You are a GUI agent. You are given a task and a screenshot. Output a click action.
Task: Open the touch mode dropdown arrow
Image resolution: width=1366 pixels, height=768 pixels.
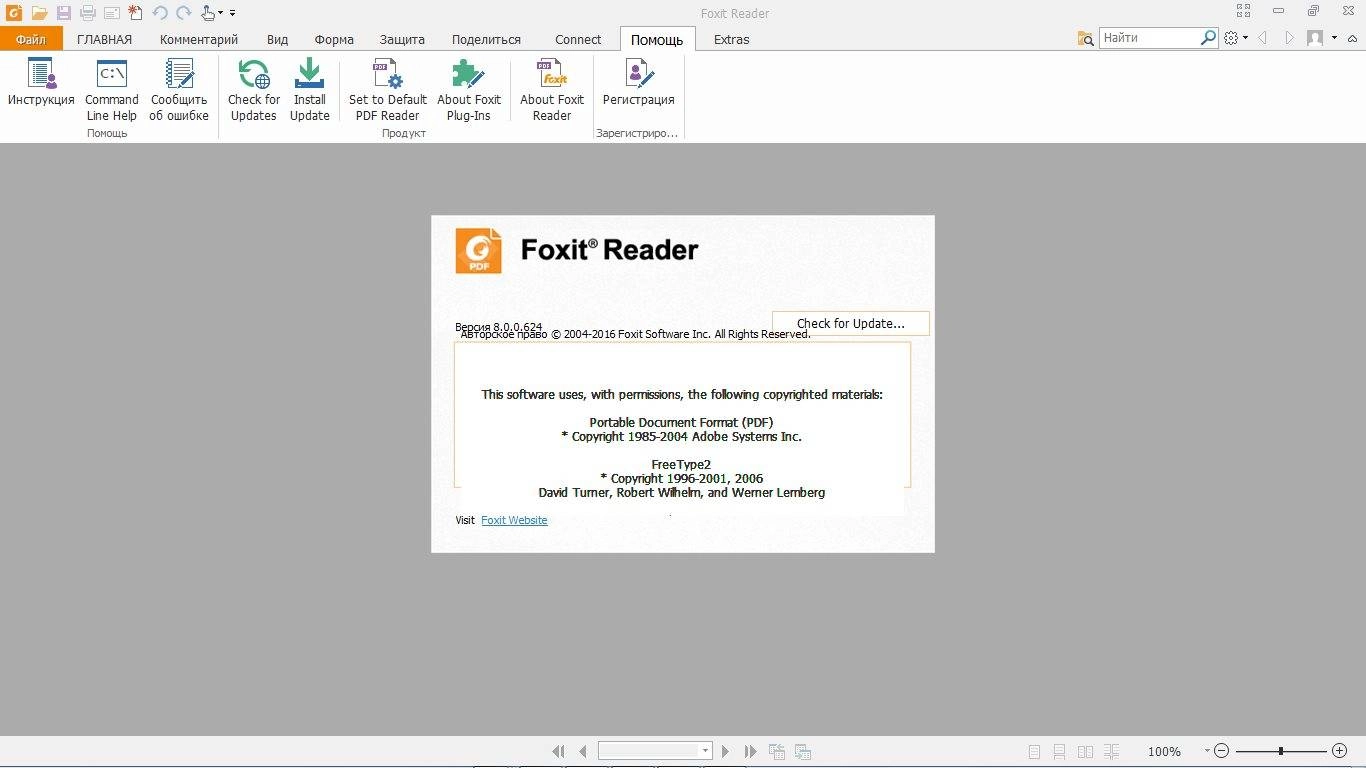point(220,14)
